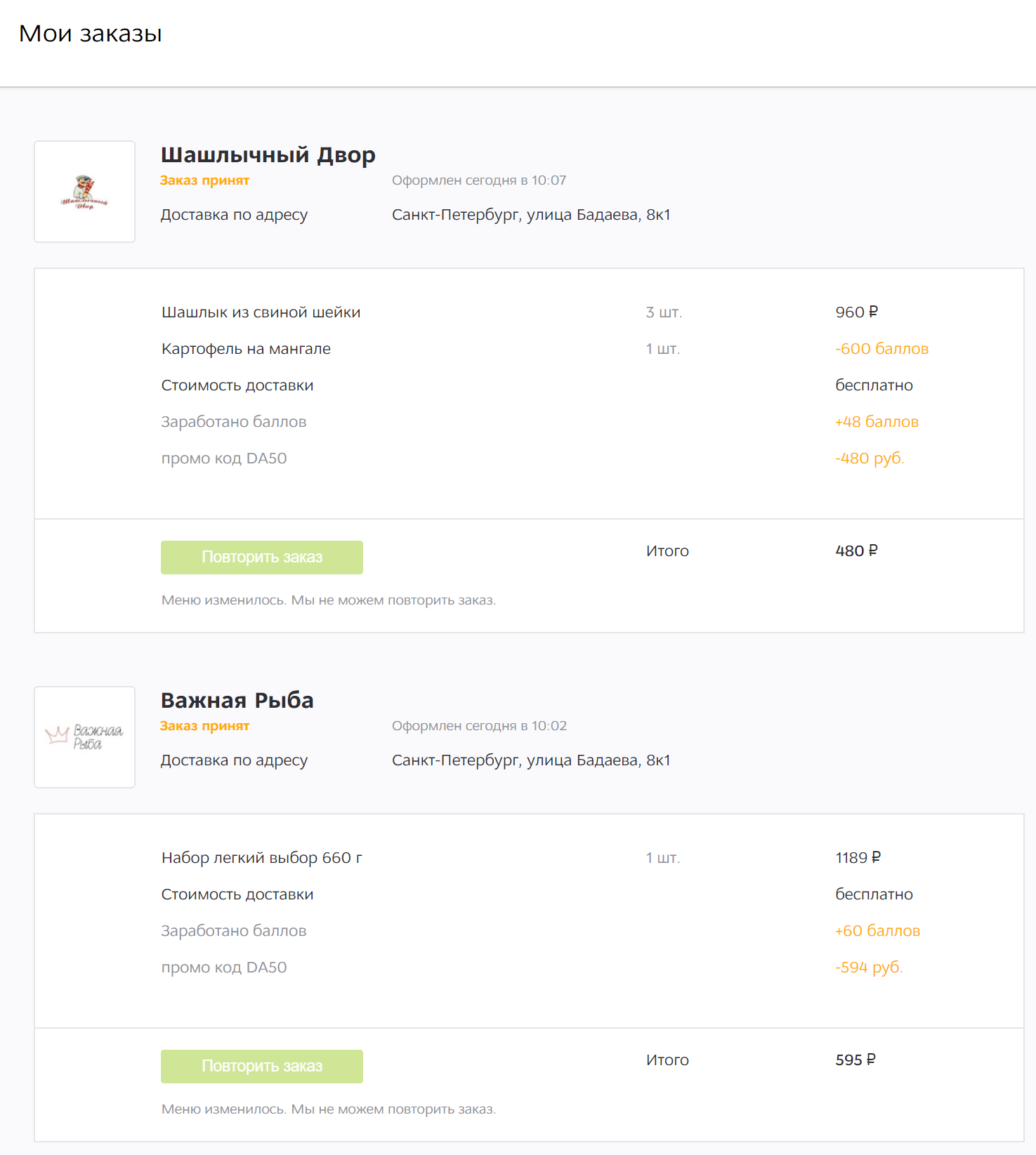The width and height of the screenshot is (1036, 1155).
Task: Click Заказ принят status of first order
Action: [x=204, y=180]
